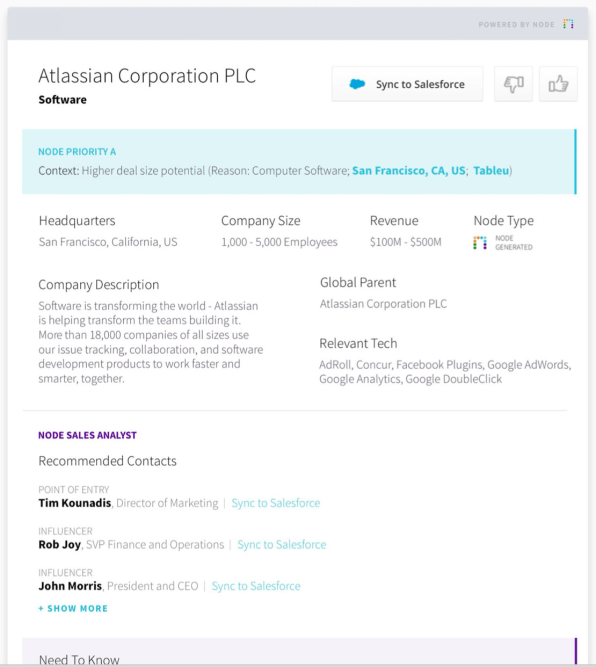Expand contacts with Show More
596x667 pixels.
tap(73, 608)
